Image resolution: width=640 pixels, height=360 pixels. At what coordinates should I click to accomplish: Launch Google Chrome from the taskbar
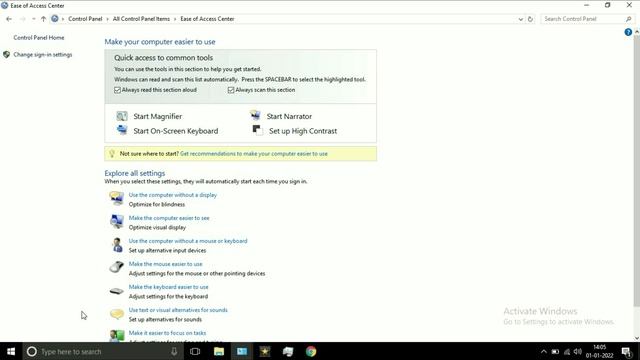point(311,351)
